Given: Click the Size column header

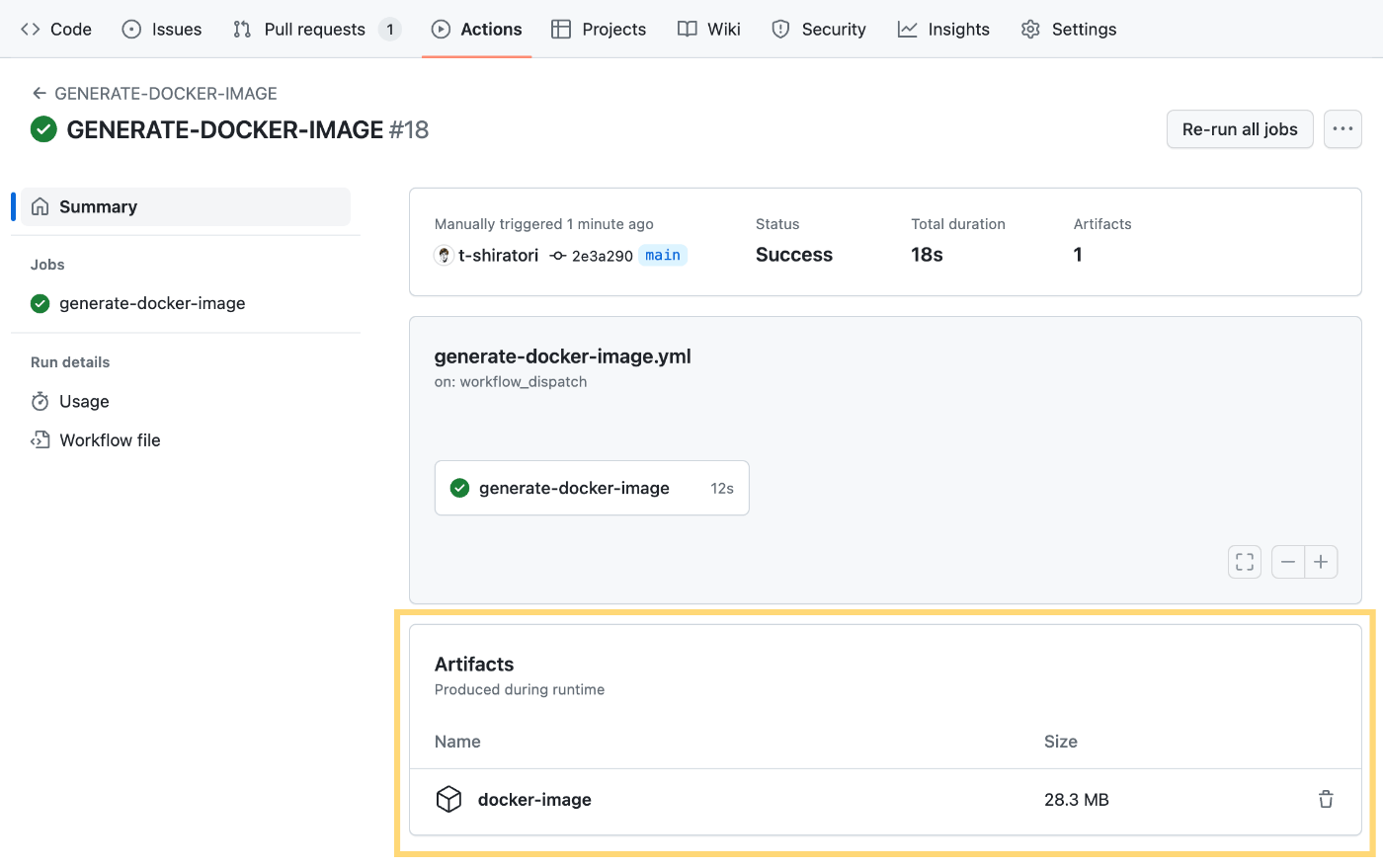Looking at the screenshot, I should tap(1061, 742).
